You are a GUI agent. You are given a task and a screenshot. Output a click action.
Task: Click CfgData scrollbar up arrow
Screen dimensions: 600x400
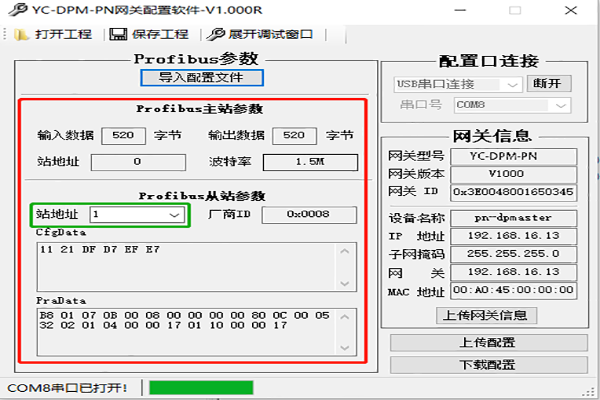pos(345,251)
